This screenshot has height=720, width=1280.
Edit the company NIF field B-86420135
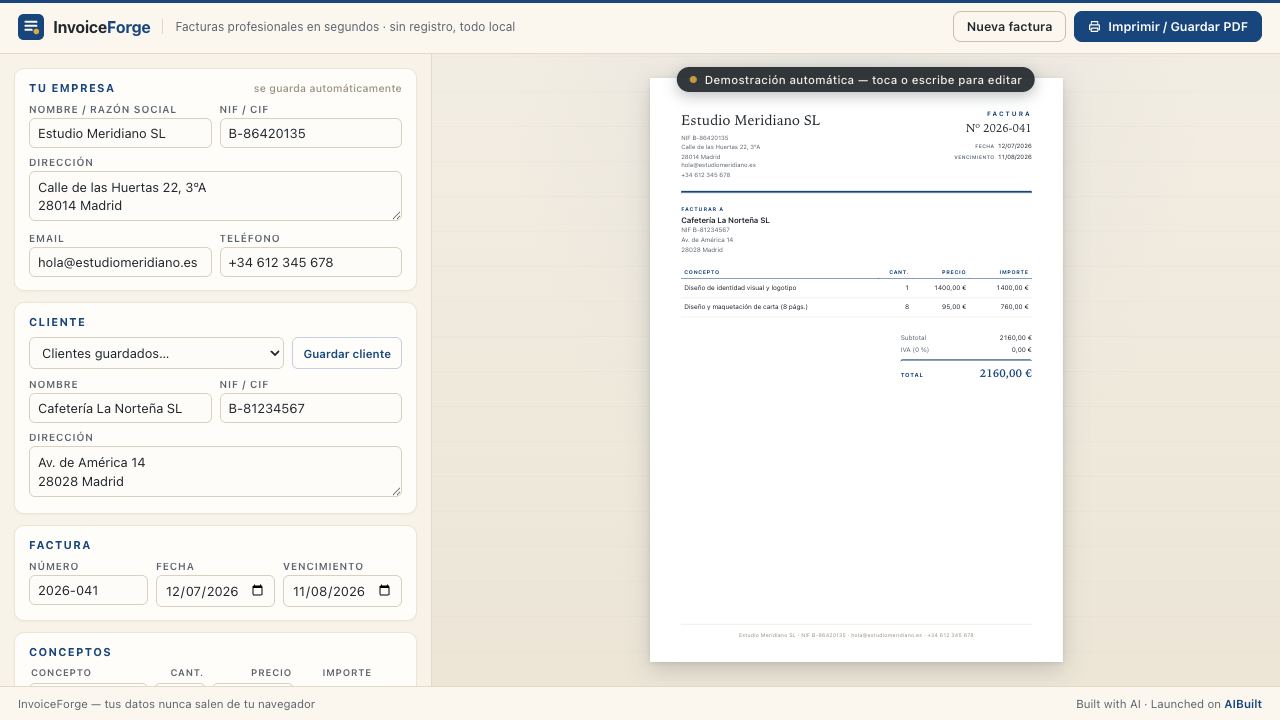pyautogui.click(x=311, y=133)
